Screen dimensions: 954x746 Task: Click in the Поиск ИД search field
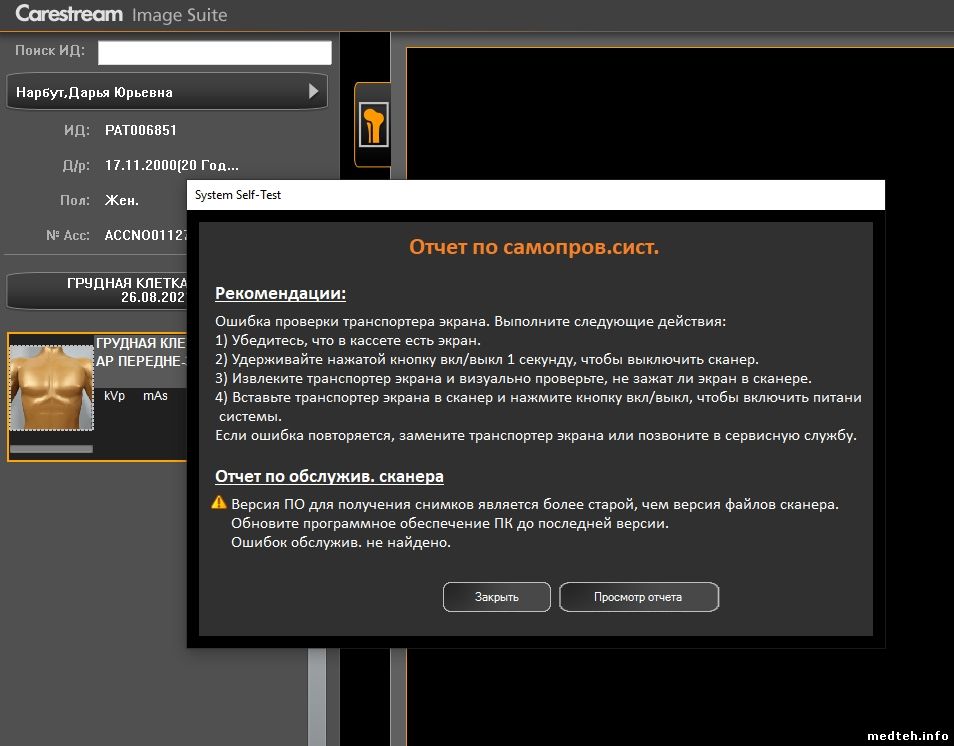(214, 52)
